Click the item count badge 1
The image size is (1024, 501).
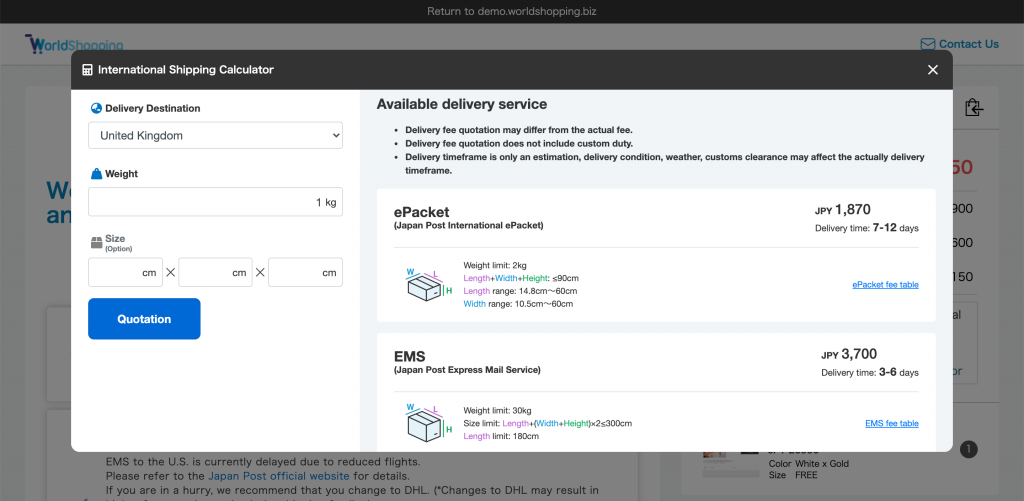tap(969, 449)
